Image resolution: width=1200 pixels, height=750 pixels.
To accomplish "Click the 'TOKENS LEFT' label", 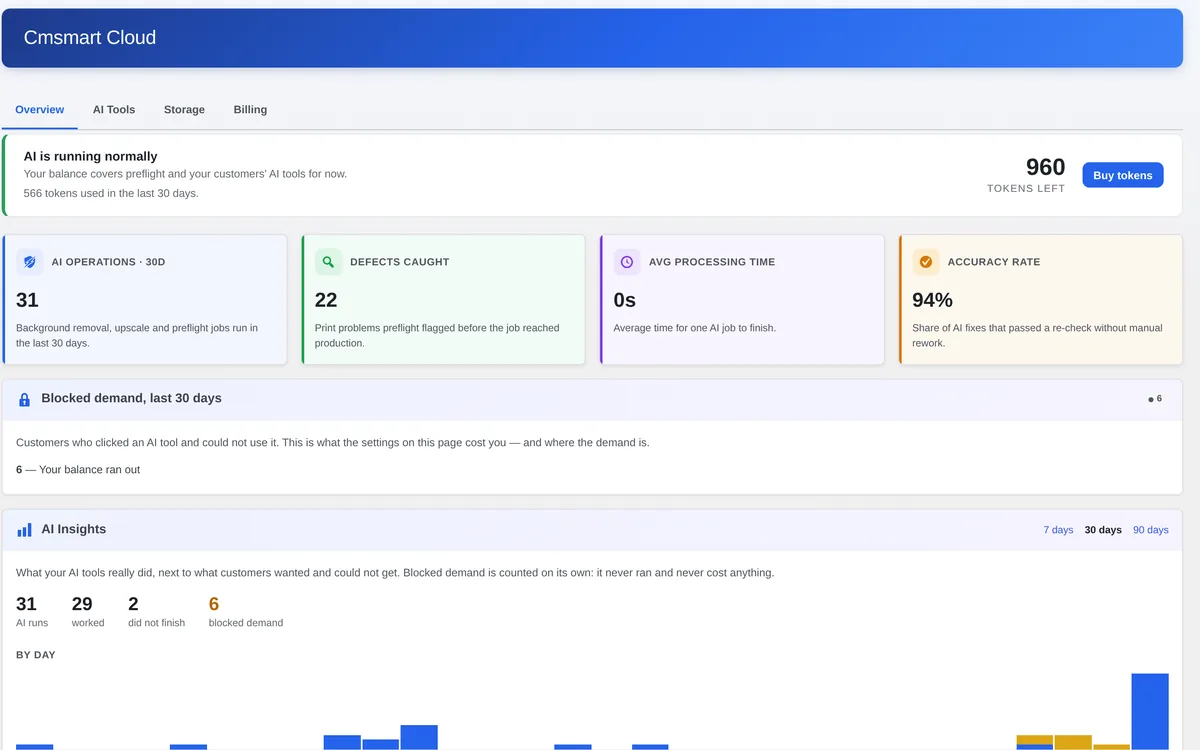I will pos(1026,188).
